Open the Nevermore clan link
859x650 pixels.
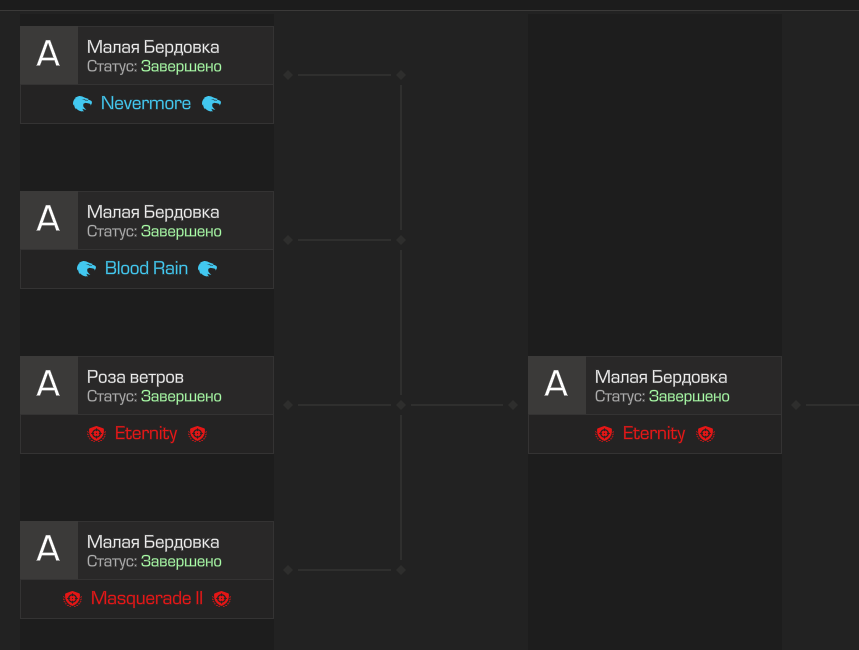click(146, 103)
